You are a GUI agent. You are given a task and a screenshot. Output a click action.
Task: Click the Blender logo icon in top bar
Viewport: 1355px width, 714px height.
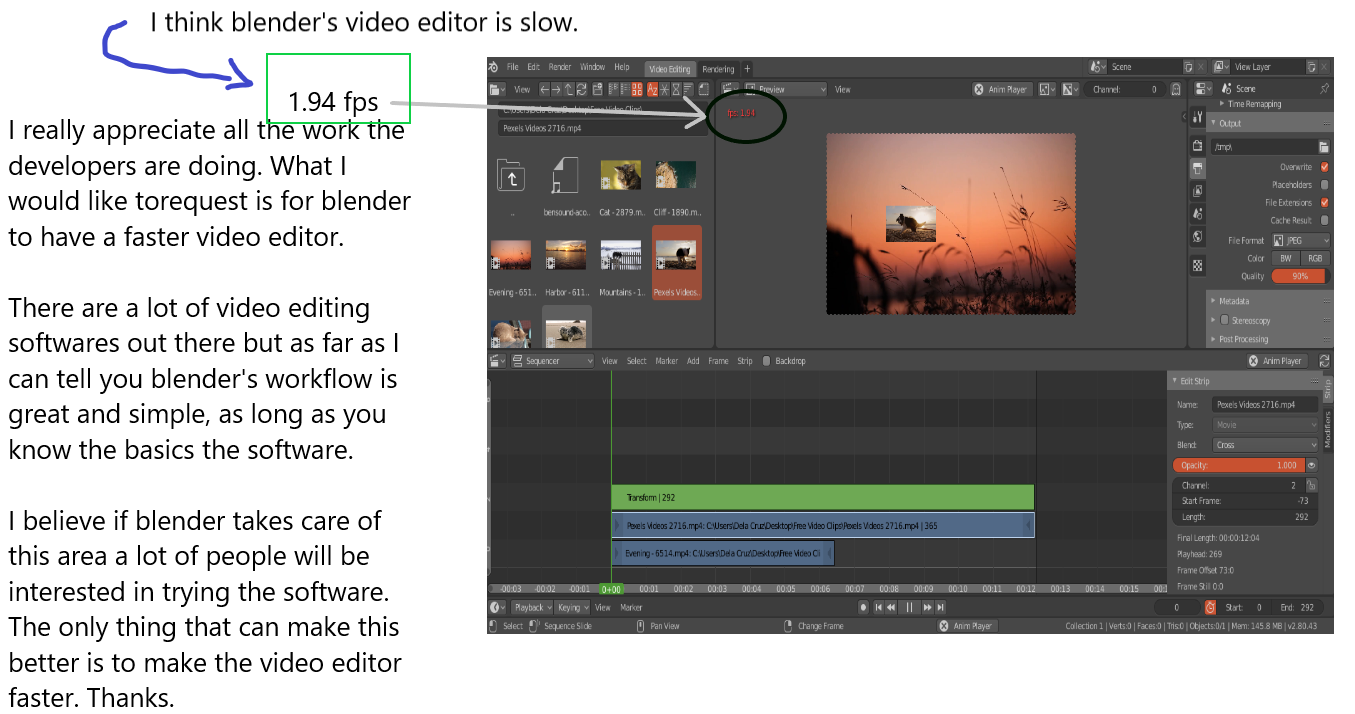pyautogui.click(x=494, y=67)
